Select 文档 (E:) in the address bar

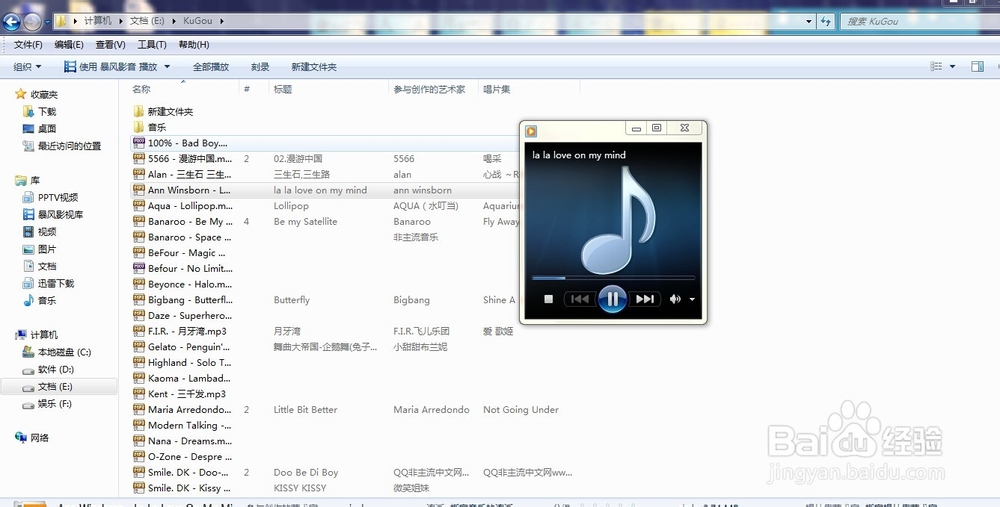147,21
